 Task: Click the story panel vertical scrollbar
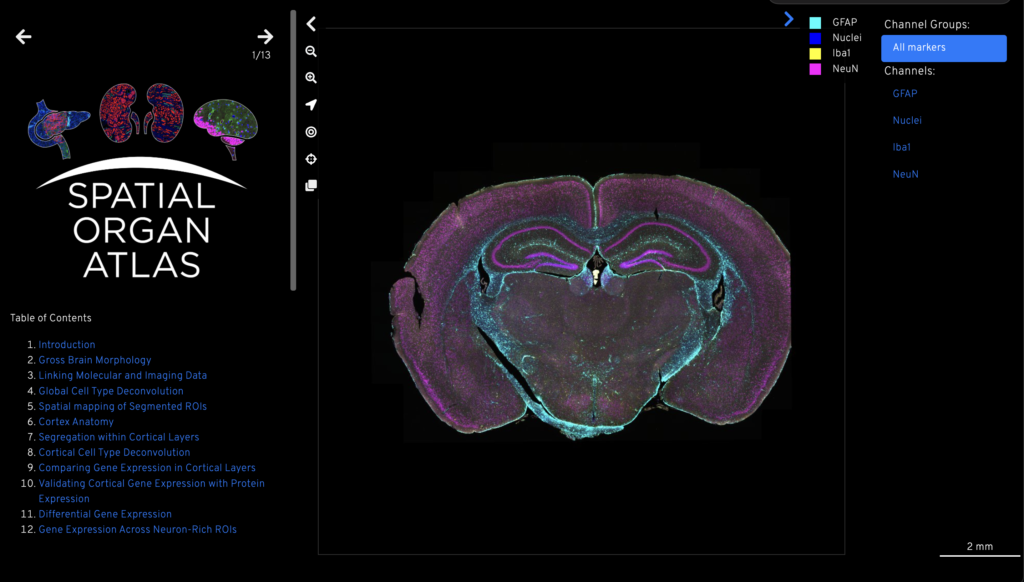click(x=293, y=150)
